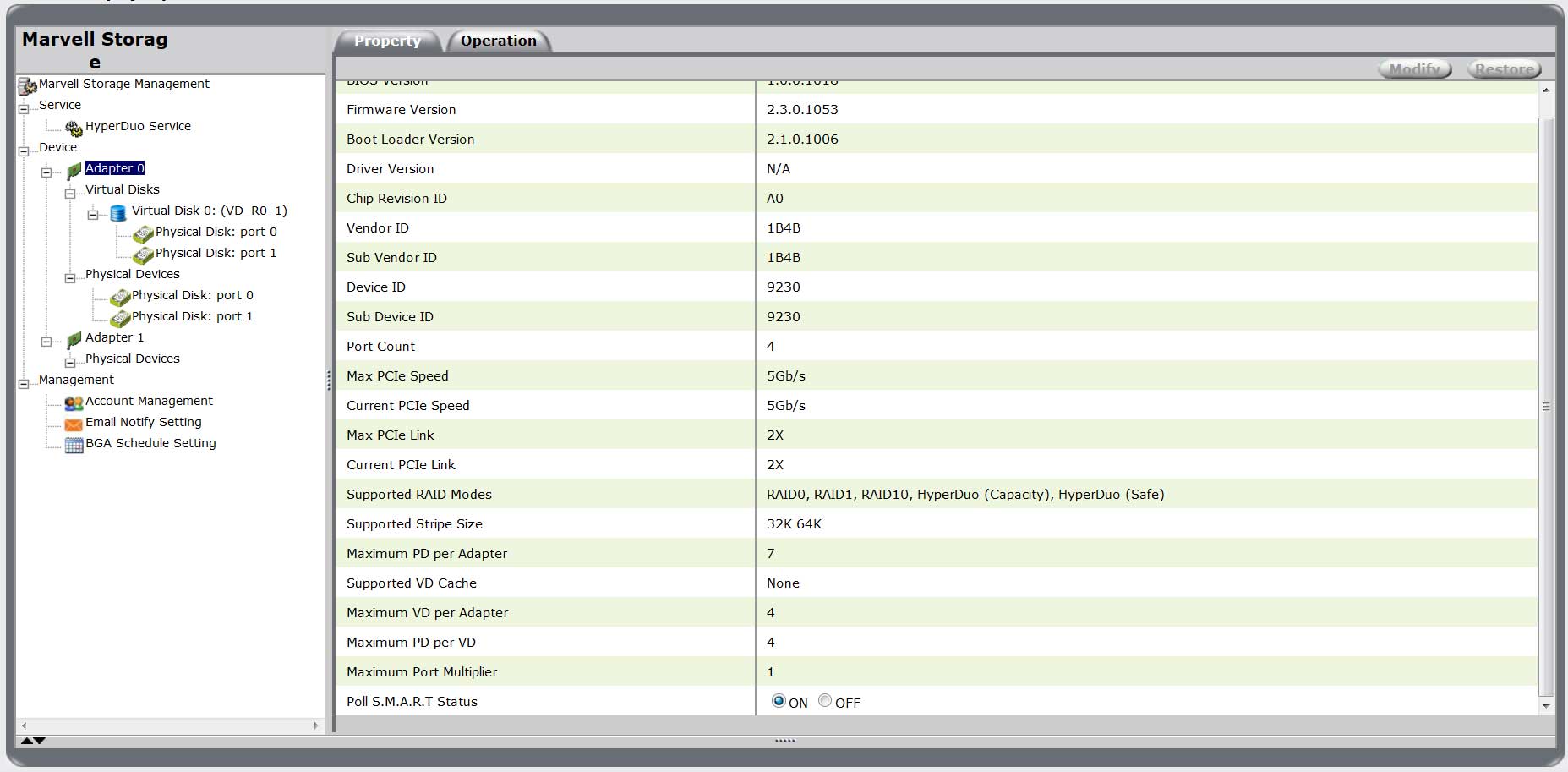Viewport: 1568px width, 772px height.
Task: Collapse the Adapter 0 node
Action: 46,172
